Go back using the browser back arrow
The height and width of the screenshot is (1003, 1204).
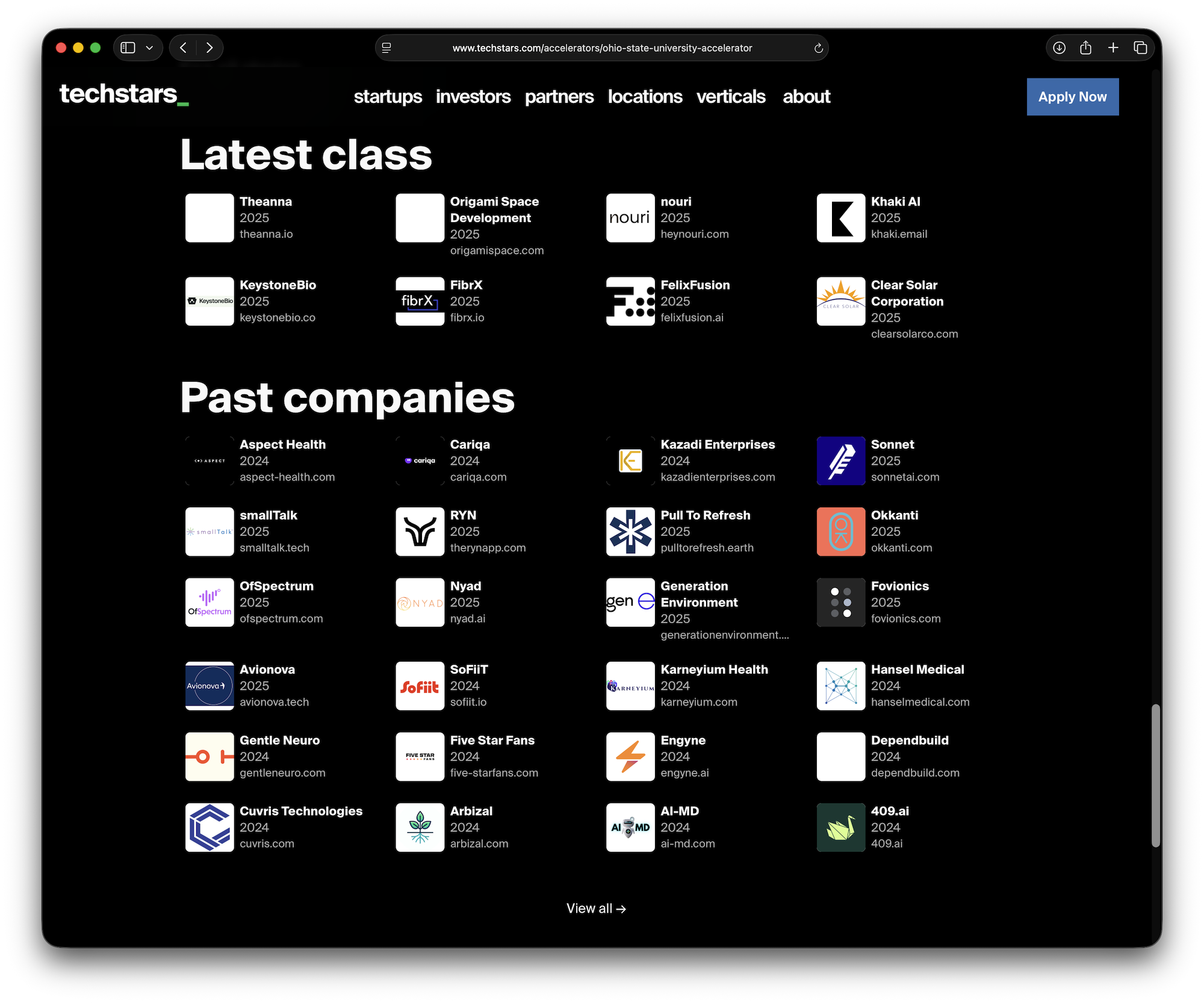click(184, 48)
